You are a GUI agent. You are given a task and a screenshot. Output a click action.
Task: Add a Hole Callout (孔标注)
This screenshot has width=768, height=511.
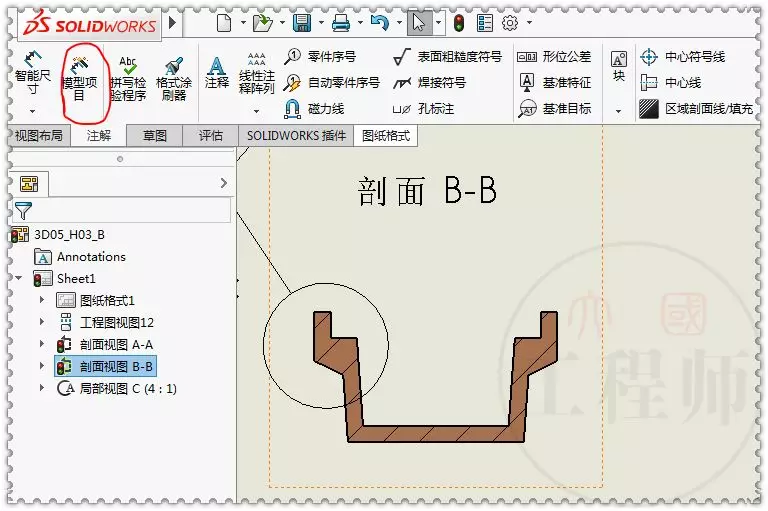[x=423, y=108]
